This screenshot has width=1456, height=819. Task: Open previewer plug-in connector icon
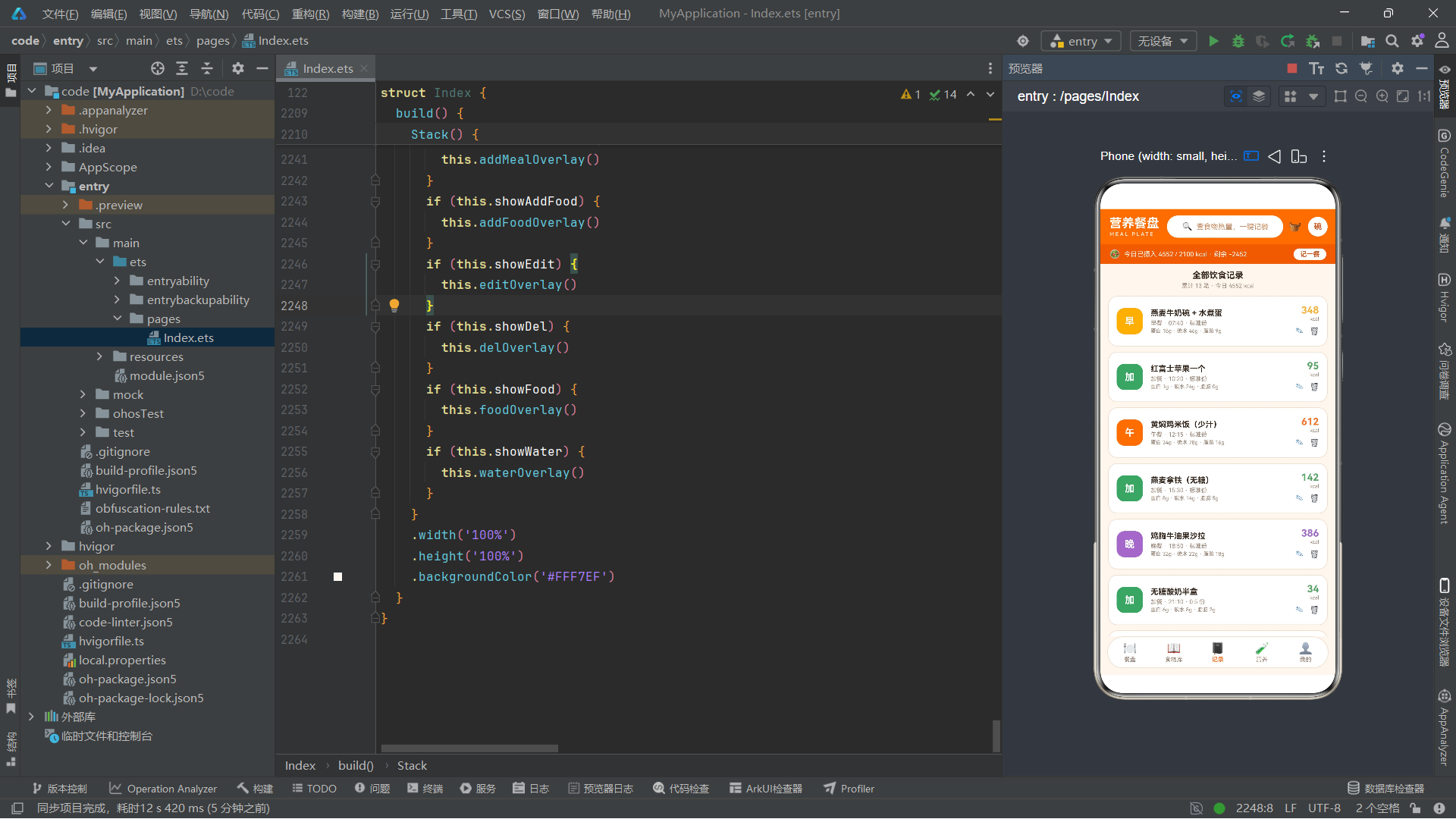1366,68
